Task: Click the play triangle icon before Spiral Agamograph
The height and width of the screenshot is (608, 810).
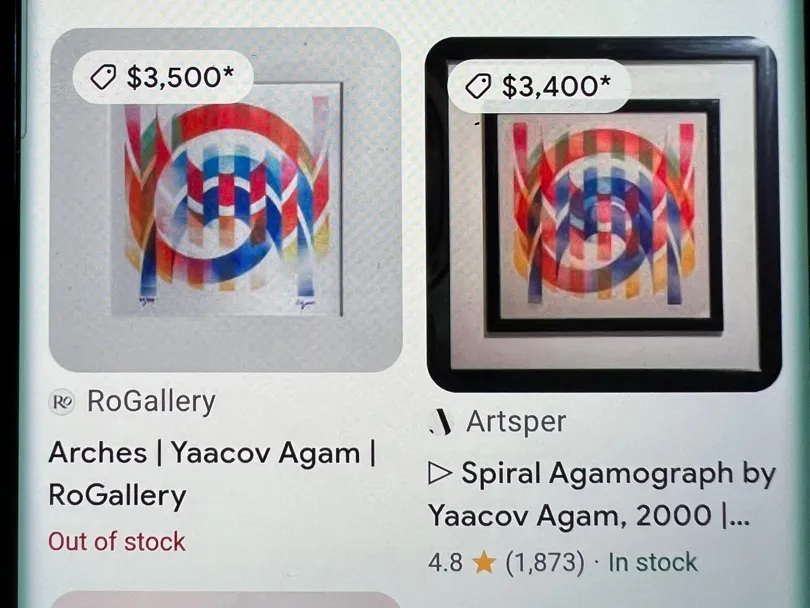Action: pyautogui.click(x=440, y=474)
